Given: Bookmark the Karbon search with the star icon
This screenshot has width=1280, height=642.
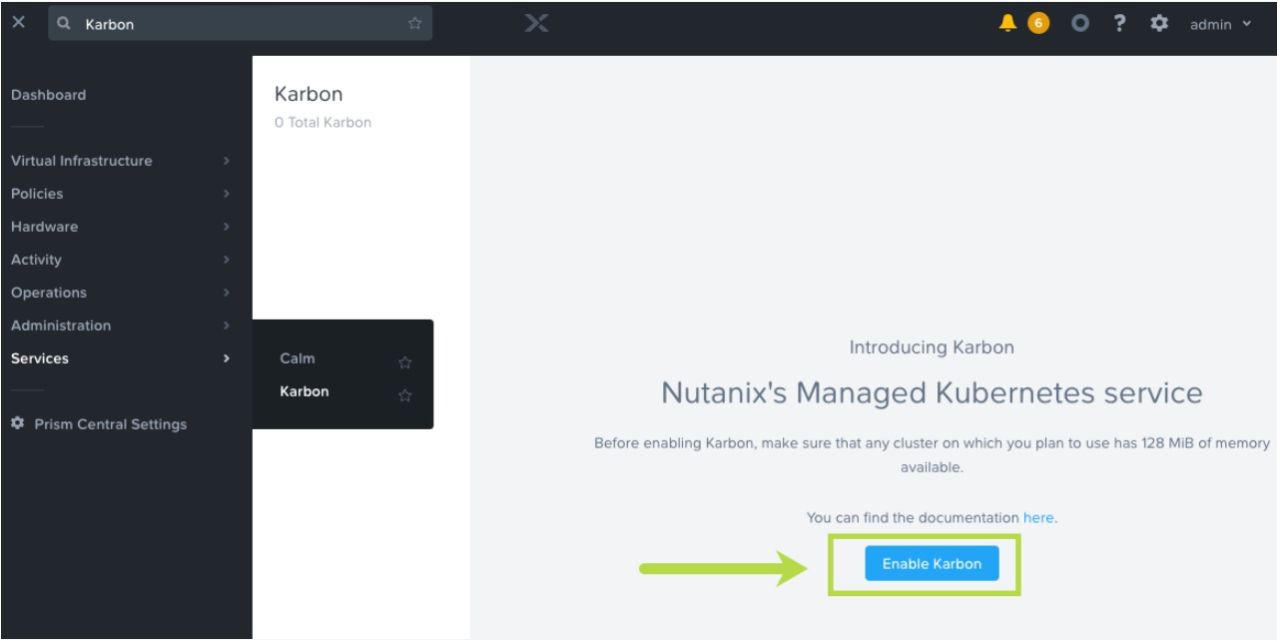Looking at the screenshot, I should pyautogui.click(x=415, y=24).
